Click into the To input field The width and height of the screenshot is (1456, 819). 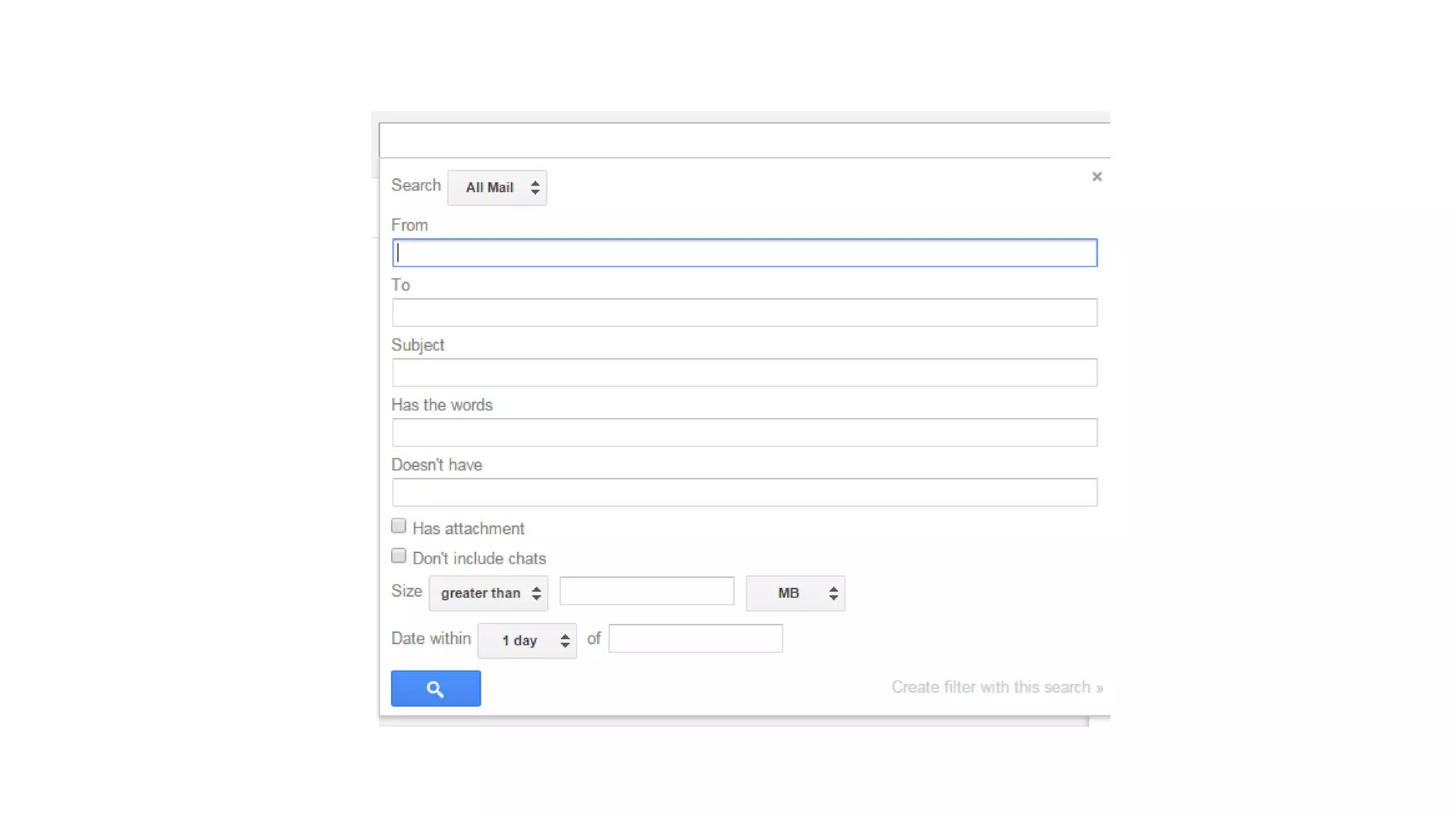(744, 313)
